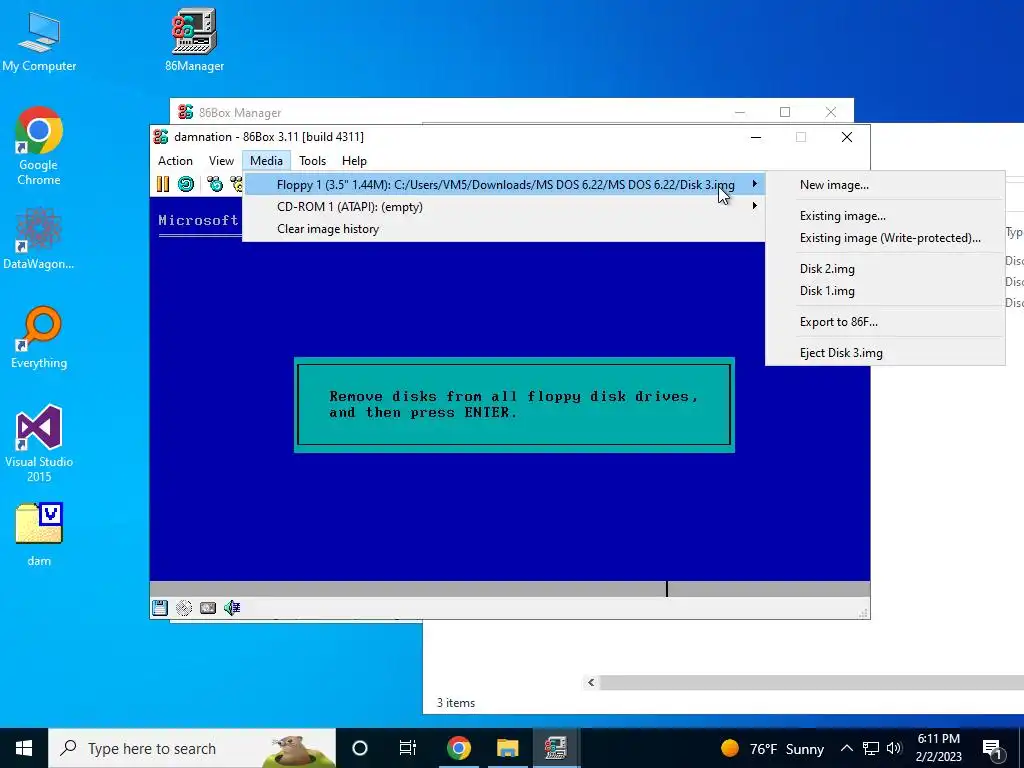Click the green hard reset toolbar icon

pyautogui.click(x=186, y=184)
